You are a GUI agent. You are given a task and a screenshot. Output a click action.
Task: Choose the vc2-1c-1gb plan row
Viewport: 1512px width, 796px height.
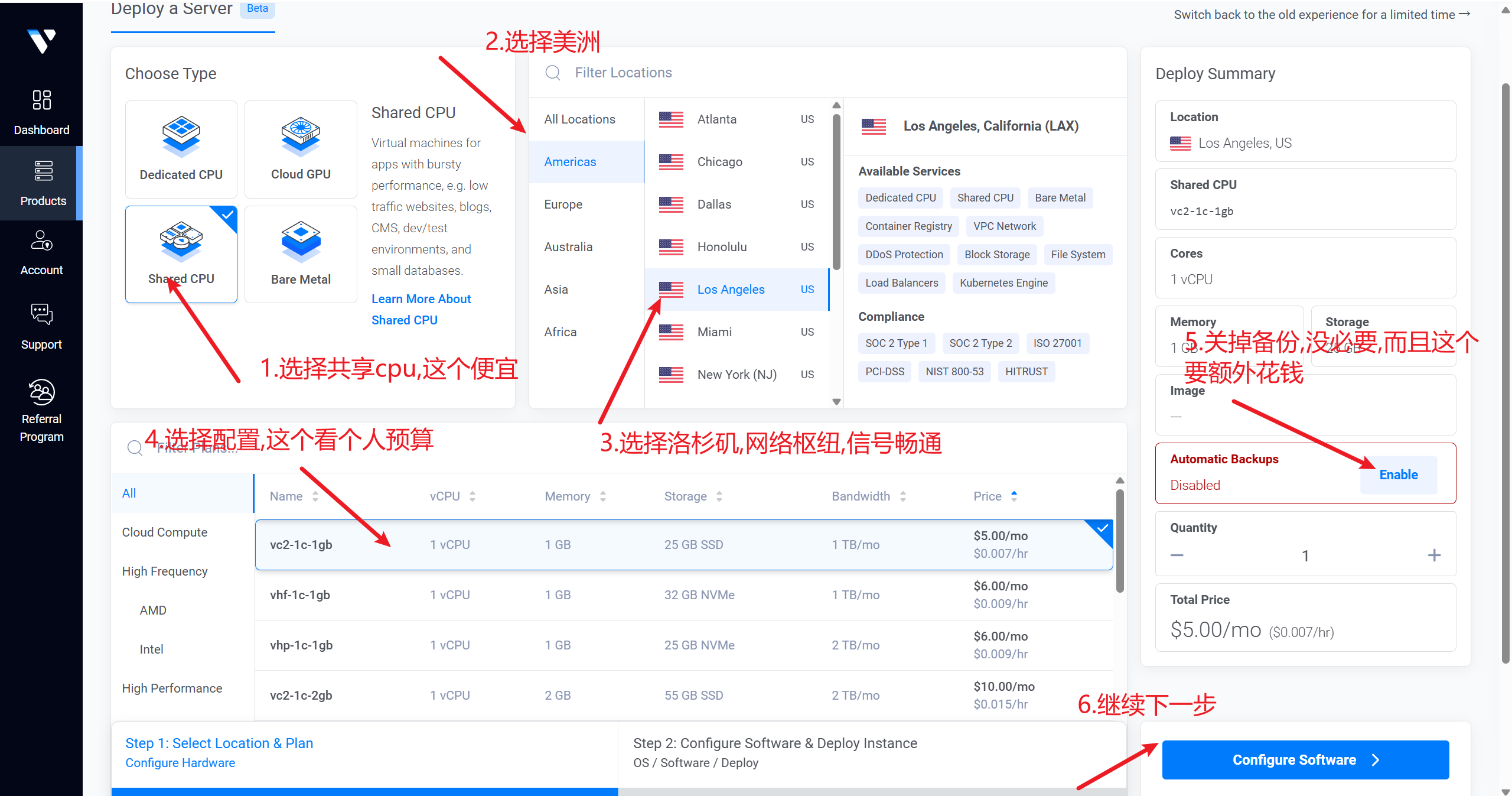click(x=684, y=545)
